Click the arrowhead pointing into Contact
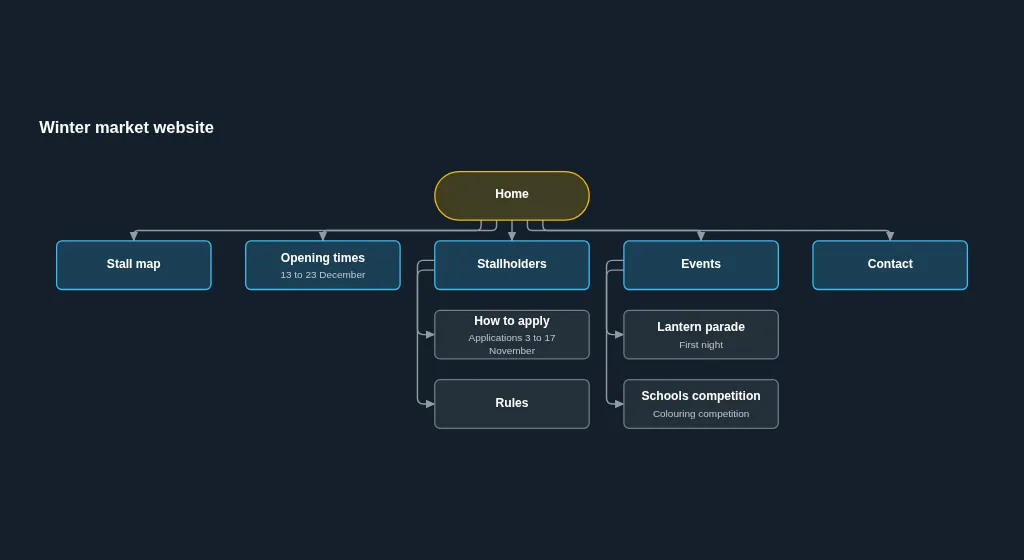The height and width of the screenshot is (560, 1024). click(x=890, y=236)
